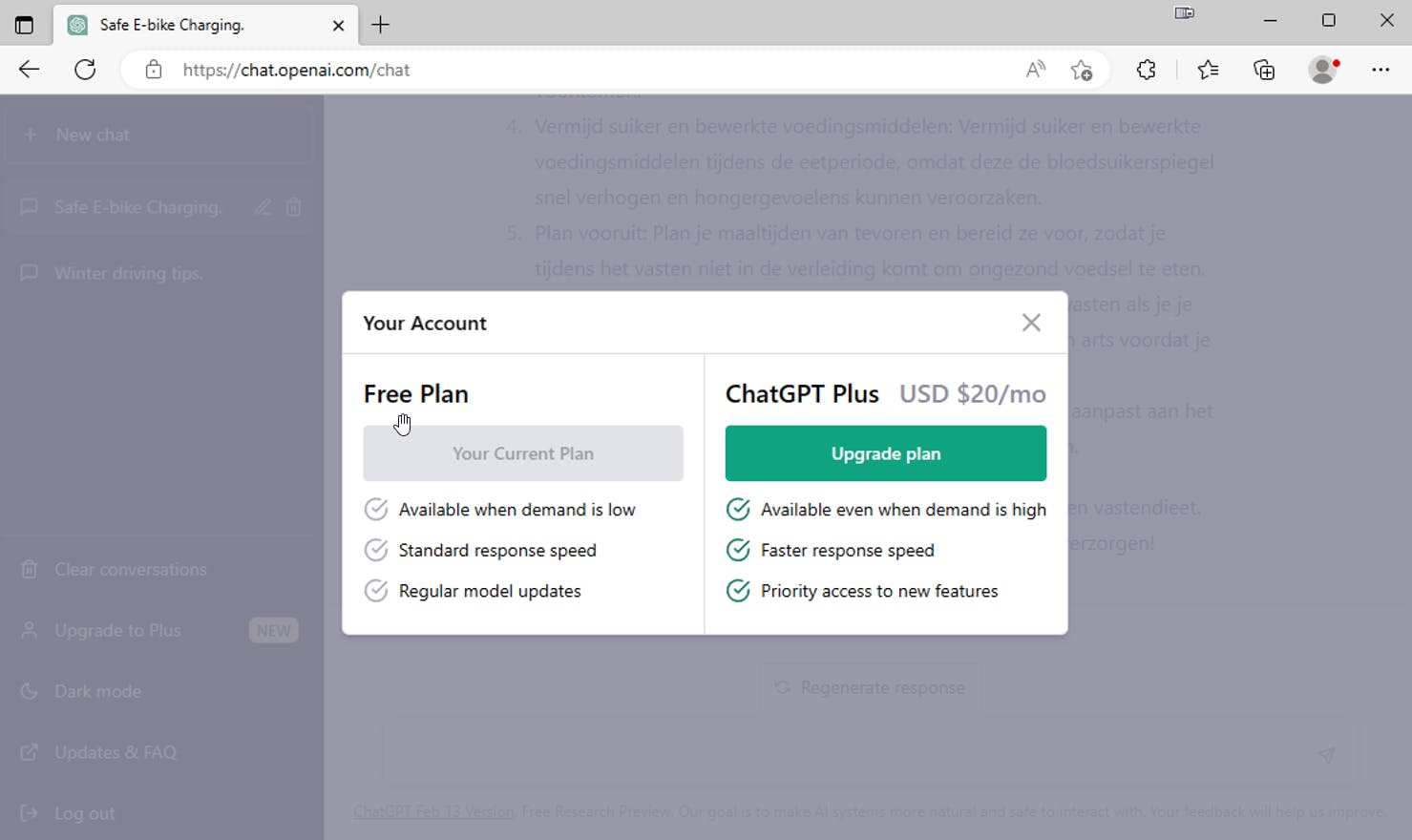Click the Your Current Plan button
This screenshot has height=840, width=1412.
click(x=522, y=453)
